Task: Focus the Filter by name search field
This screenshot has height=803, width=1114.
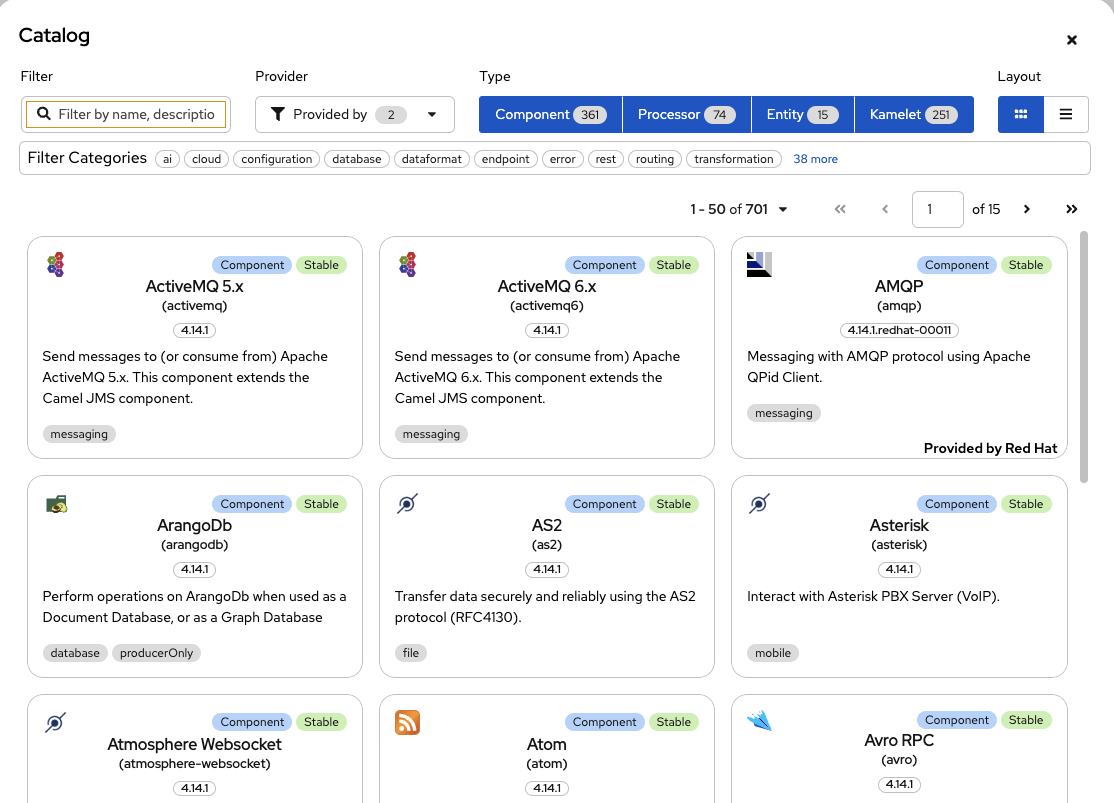Action: point(126,114)
